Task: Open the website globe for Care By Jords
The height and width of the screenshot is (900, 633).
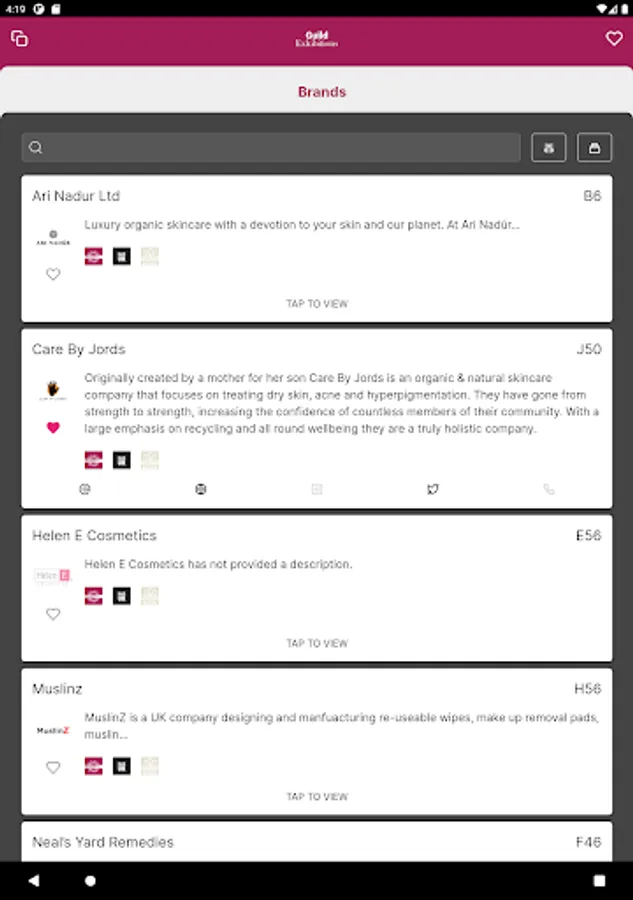Action: click(x=201, y=489)
